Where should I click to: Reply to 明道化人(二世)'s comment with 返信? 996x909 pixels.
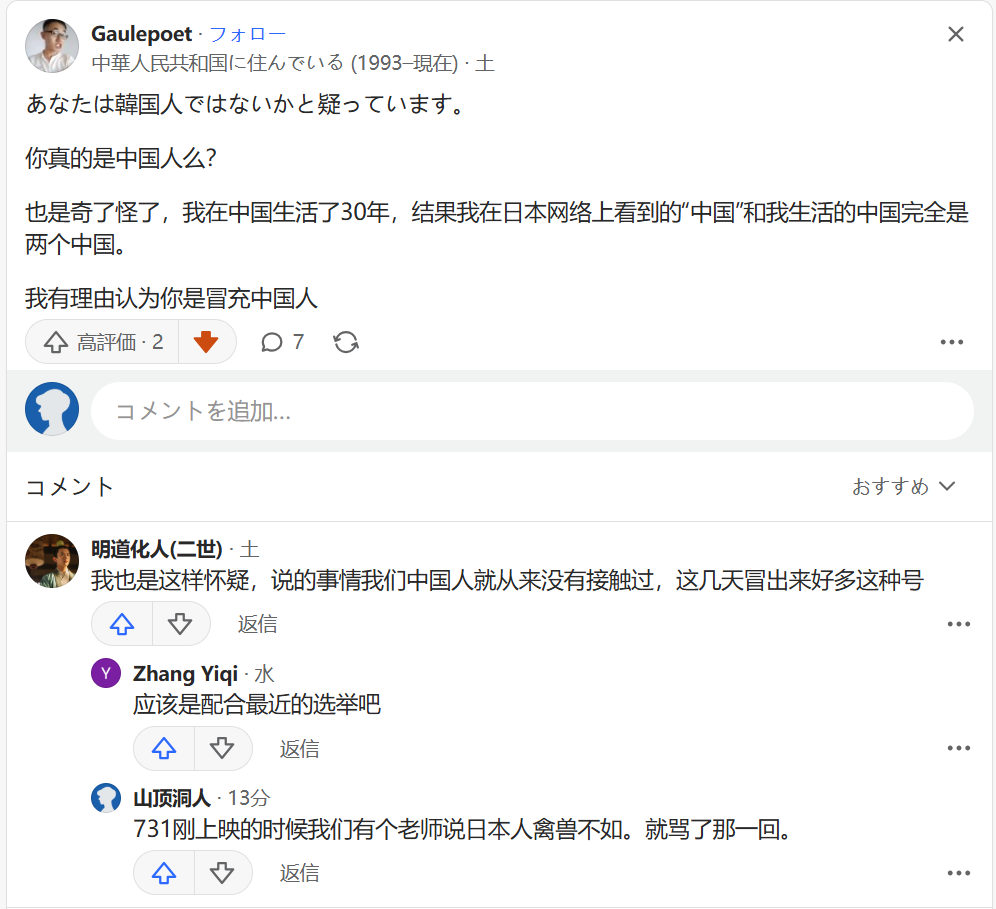pyautogui.click(x=257, y=624)
